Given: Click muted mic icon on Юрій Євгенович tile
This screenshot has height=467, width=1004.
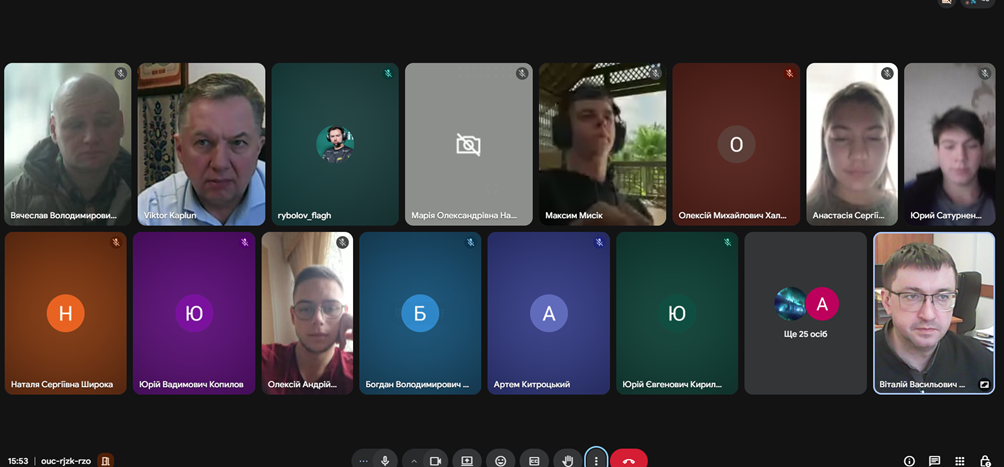Looking at the screenshot, I should (x=727, y=242).
